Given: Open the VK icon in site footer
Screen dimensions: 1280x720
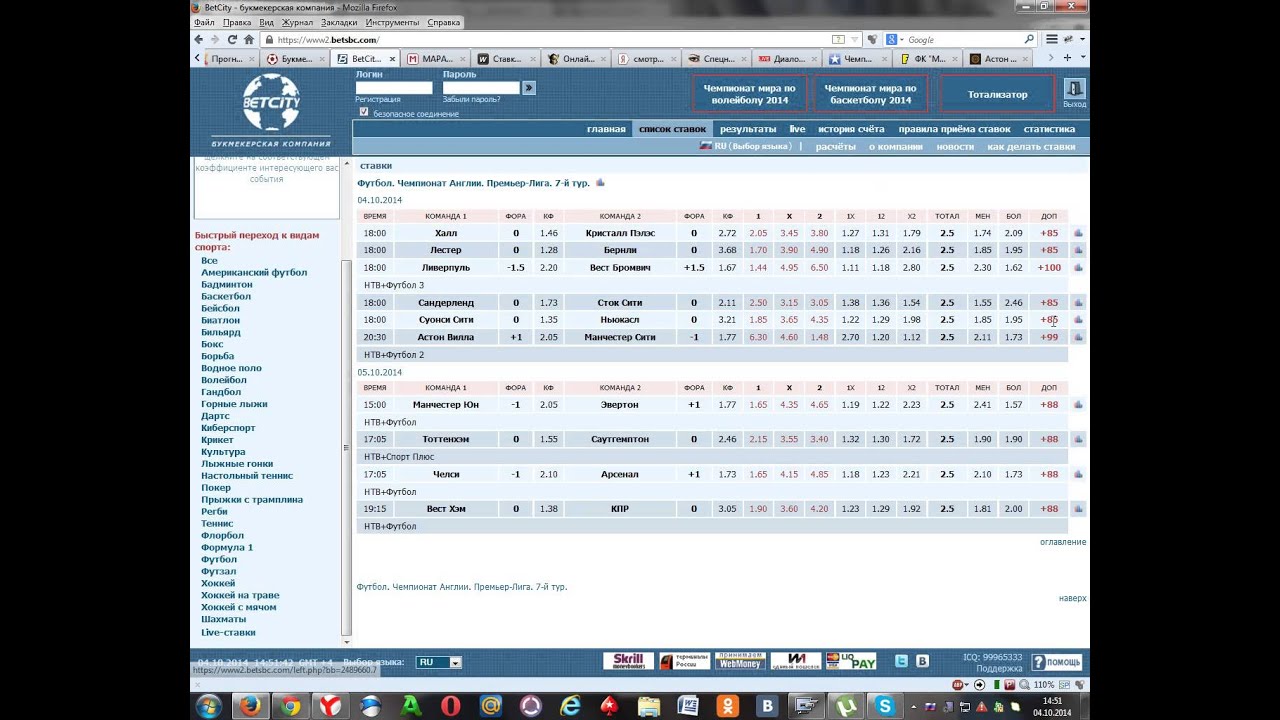Looking at the screenshot, I should point(922,661).
